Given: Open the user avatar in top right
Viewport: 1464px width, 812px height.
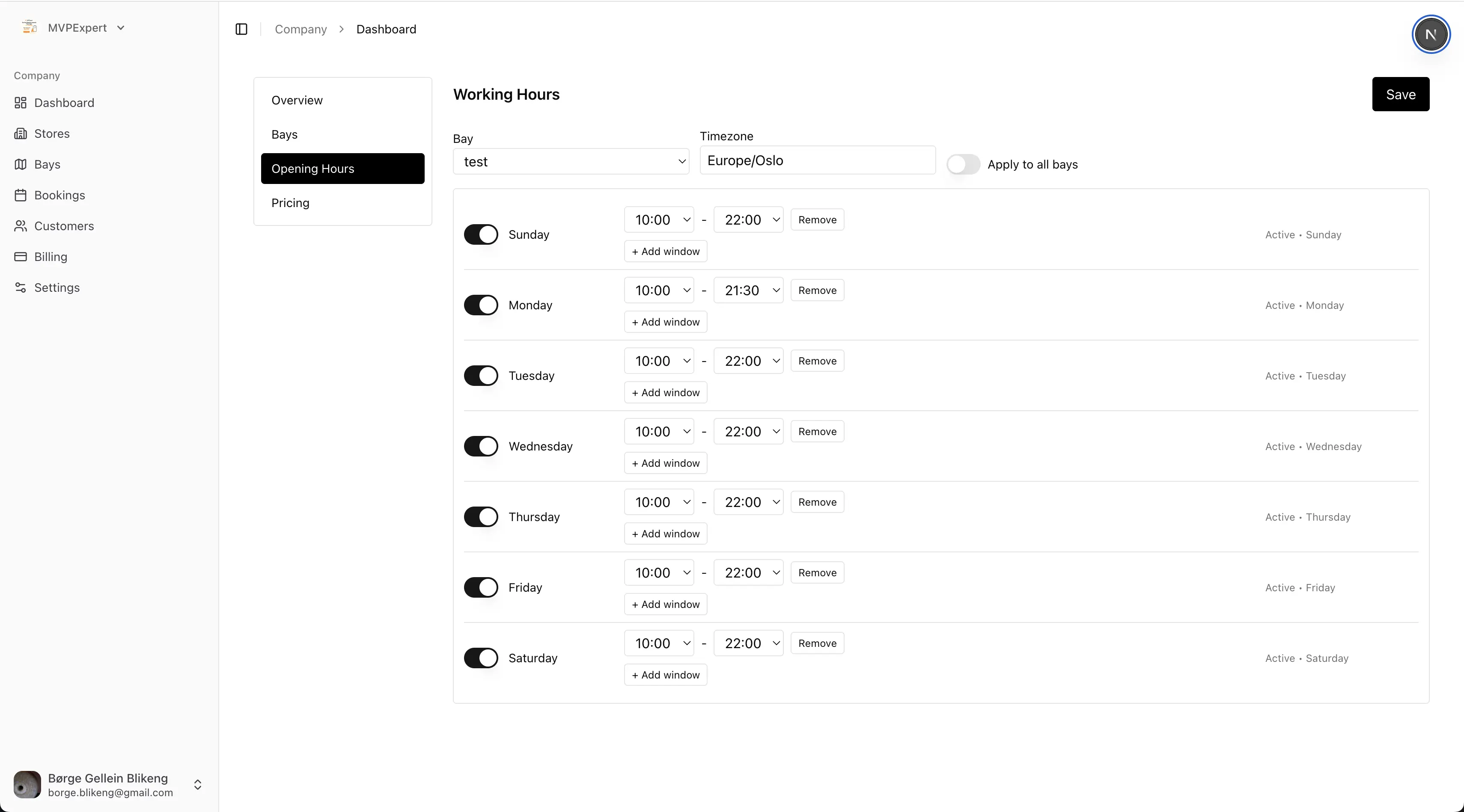Looking at the screenshot, I should click(1431, 35).
